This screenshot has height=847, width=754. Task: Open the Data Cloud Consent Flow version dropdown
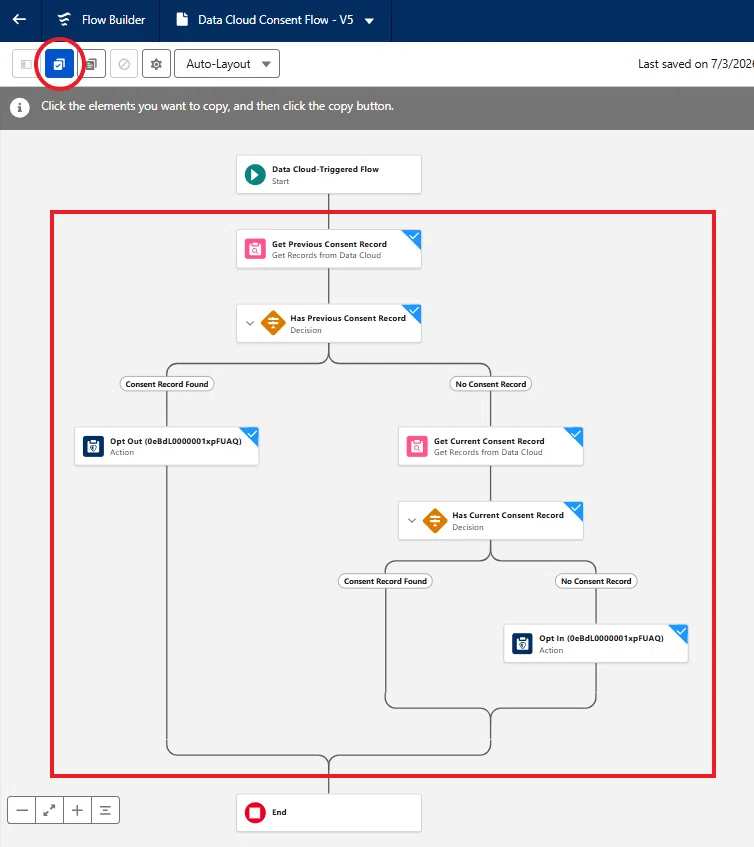(369, 21)
